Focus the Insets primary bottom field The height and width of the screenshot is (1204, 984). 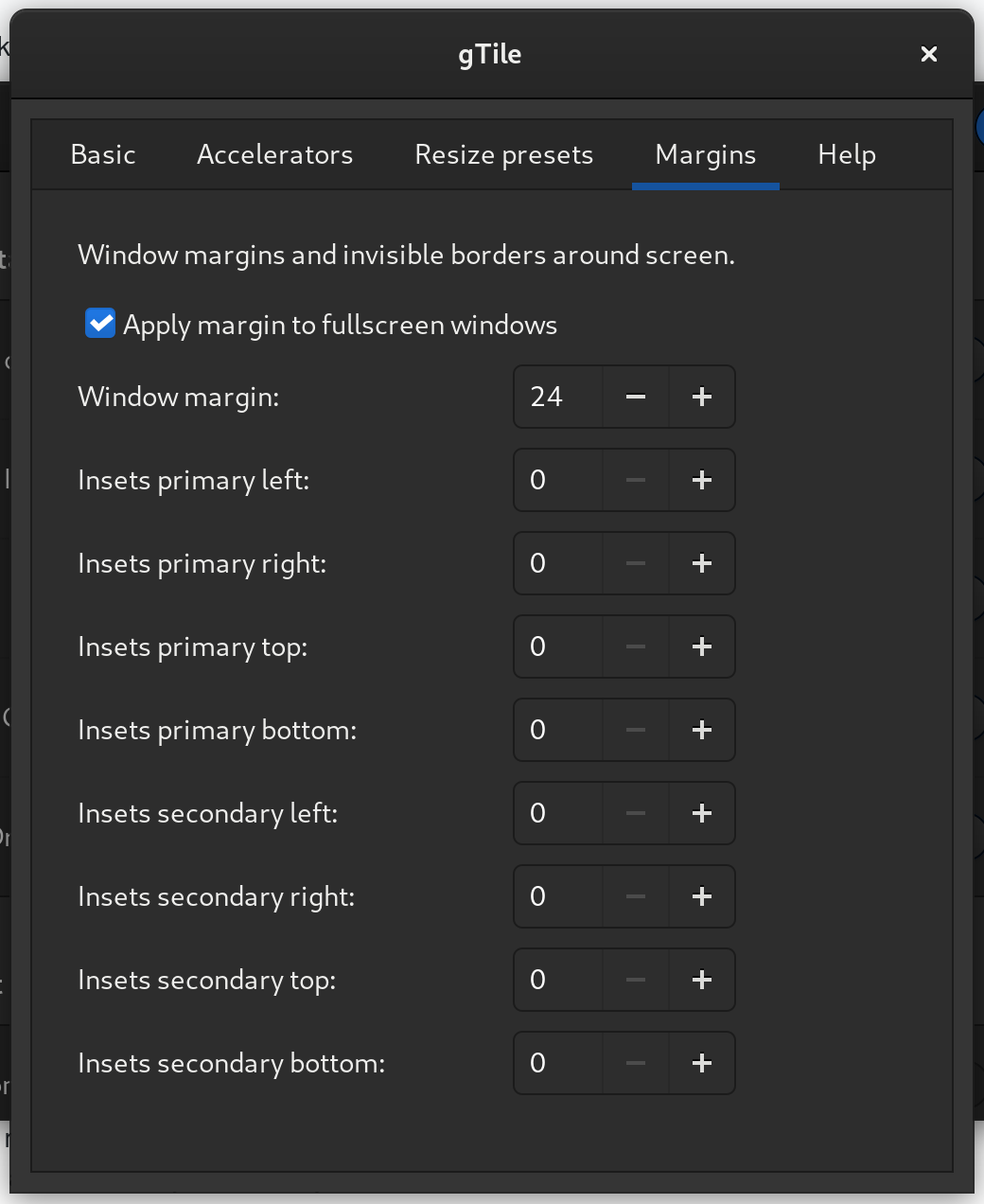pyautogui.click(x=558, y=730)
